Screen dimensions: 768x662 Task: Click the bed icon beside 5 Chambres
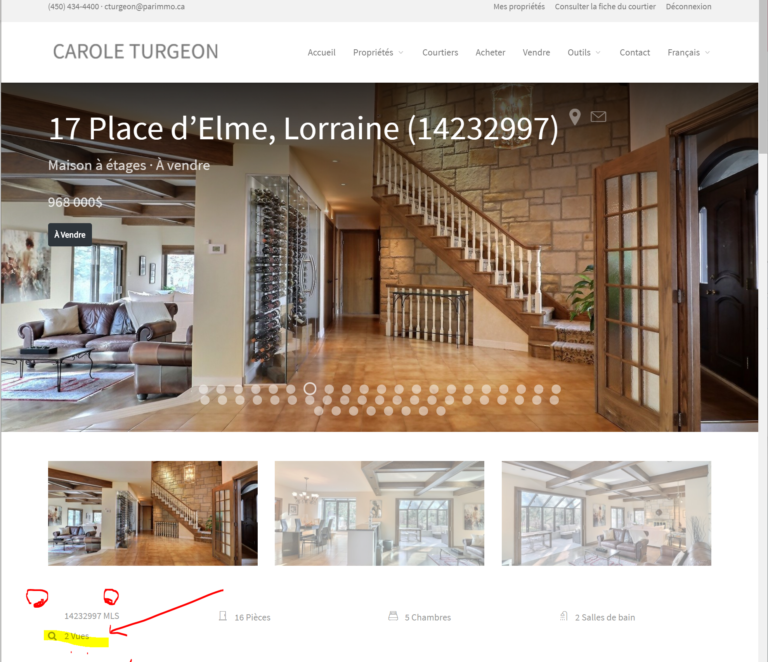coord(393,616)
